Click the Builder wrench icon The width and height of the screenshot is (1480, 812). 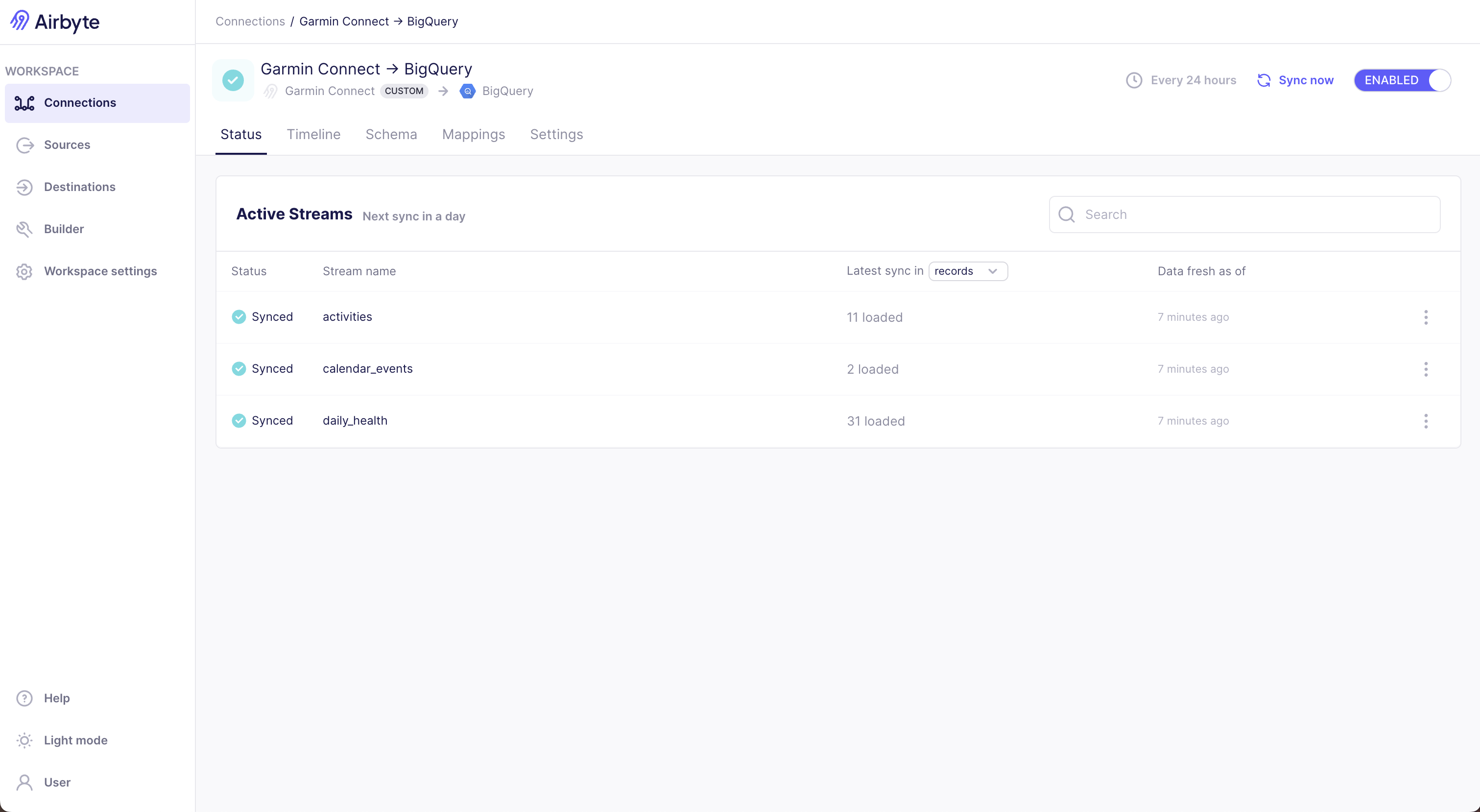point(24,229)
